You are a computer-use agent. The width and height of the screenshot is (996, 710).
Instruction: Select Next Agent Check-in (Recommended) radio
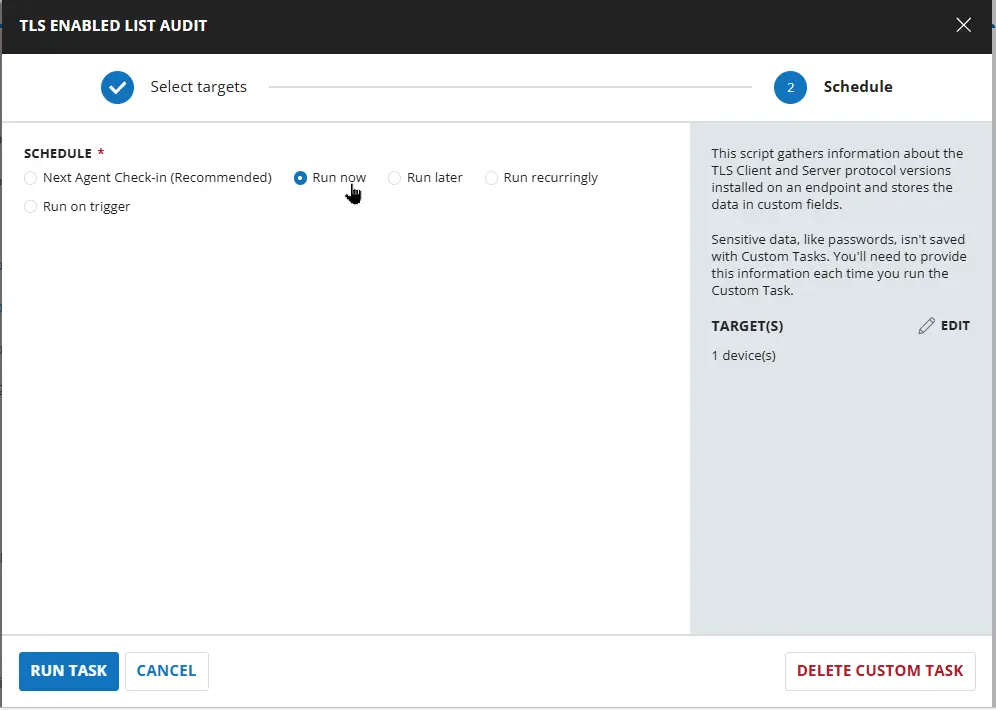30,178
